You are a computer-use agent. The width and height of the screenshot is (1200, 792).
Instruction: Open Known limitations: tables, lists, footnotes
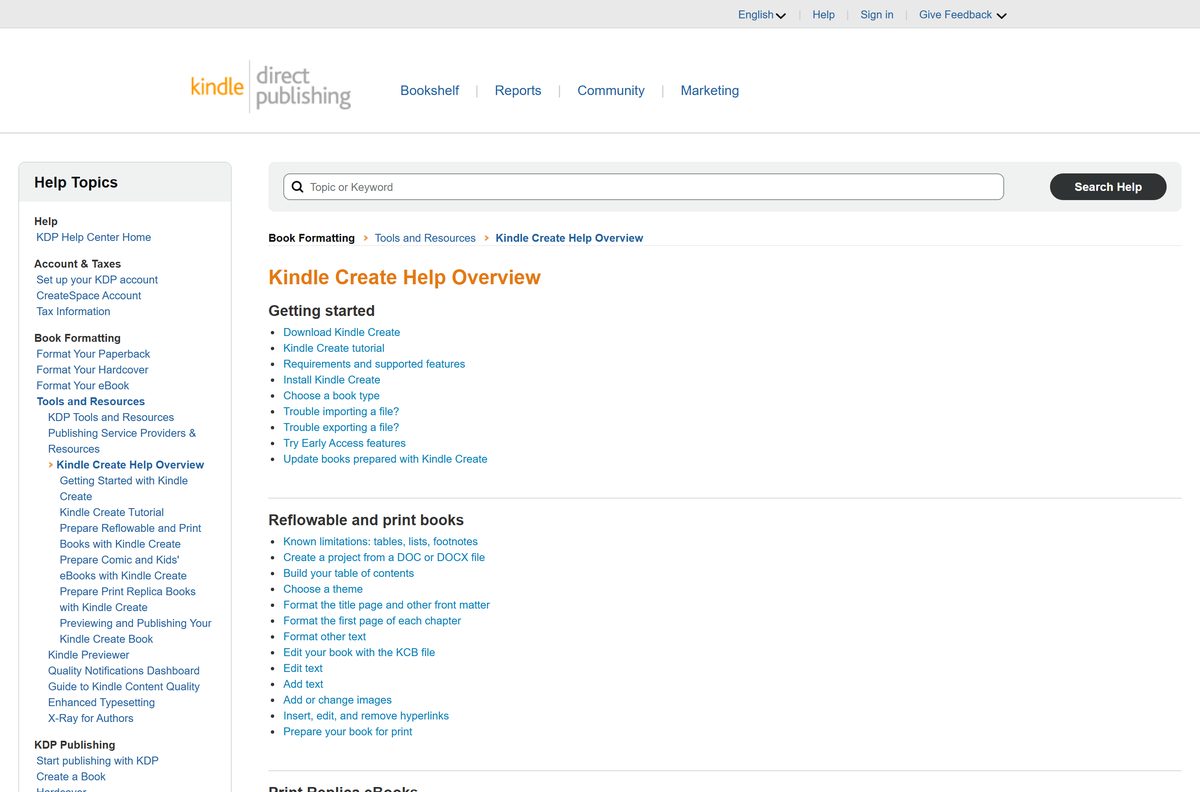tap(381, 542)
